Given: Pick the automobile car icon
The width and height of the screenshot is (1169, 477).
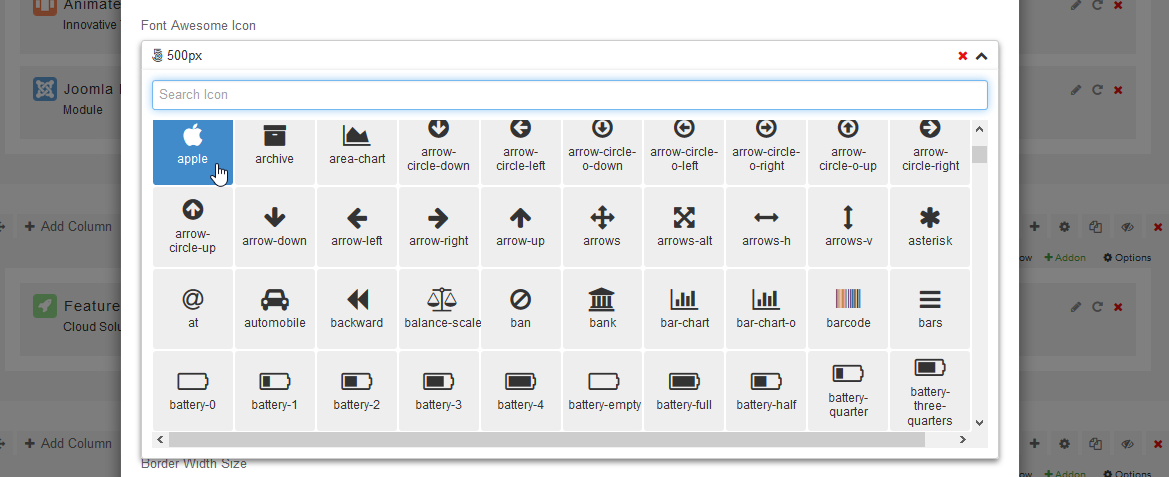Looking at the screenshot, I should tap(274, 309).
